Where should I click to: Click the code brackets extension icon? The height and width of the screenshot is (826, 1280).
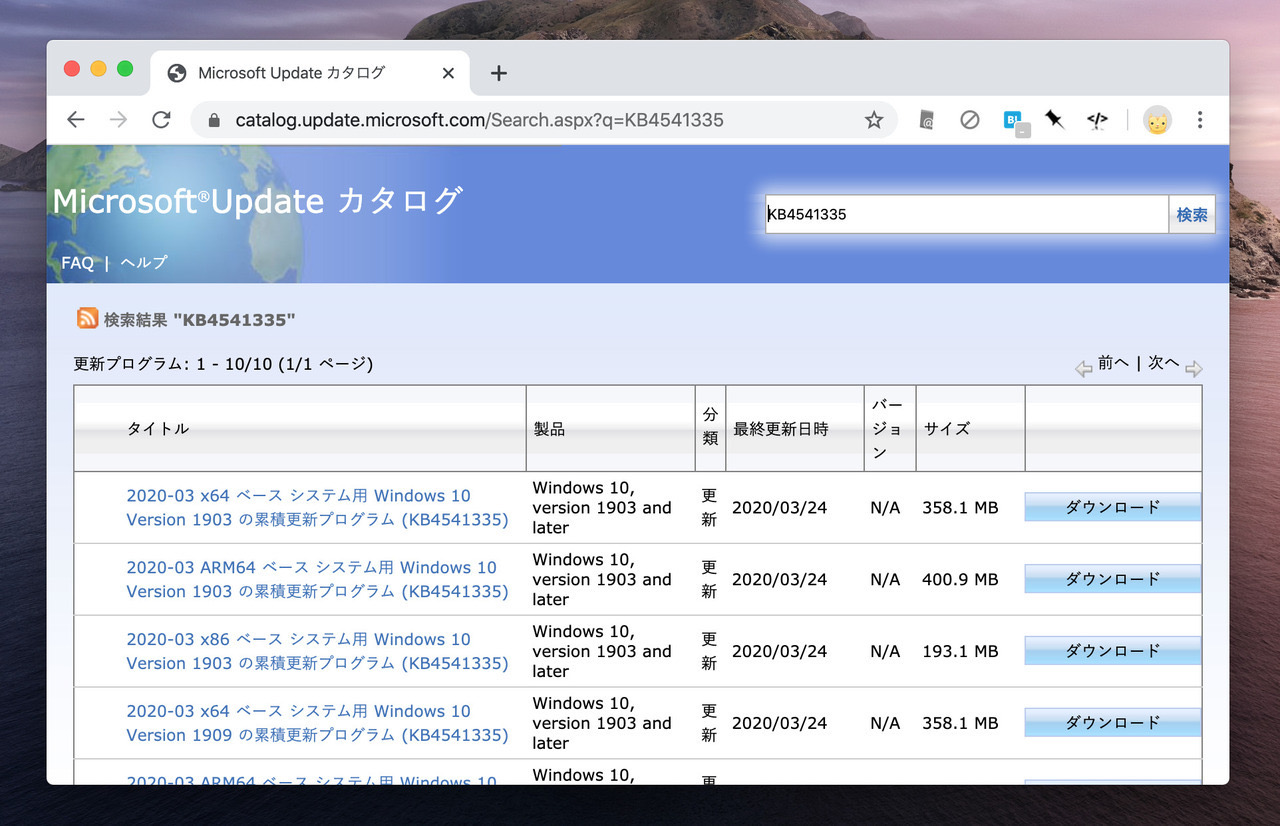tap(1097, 120)
